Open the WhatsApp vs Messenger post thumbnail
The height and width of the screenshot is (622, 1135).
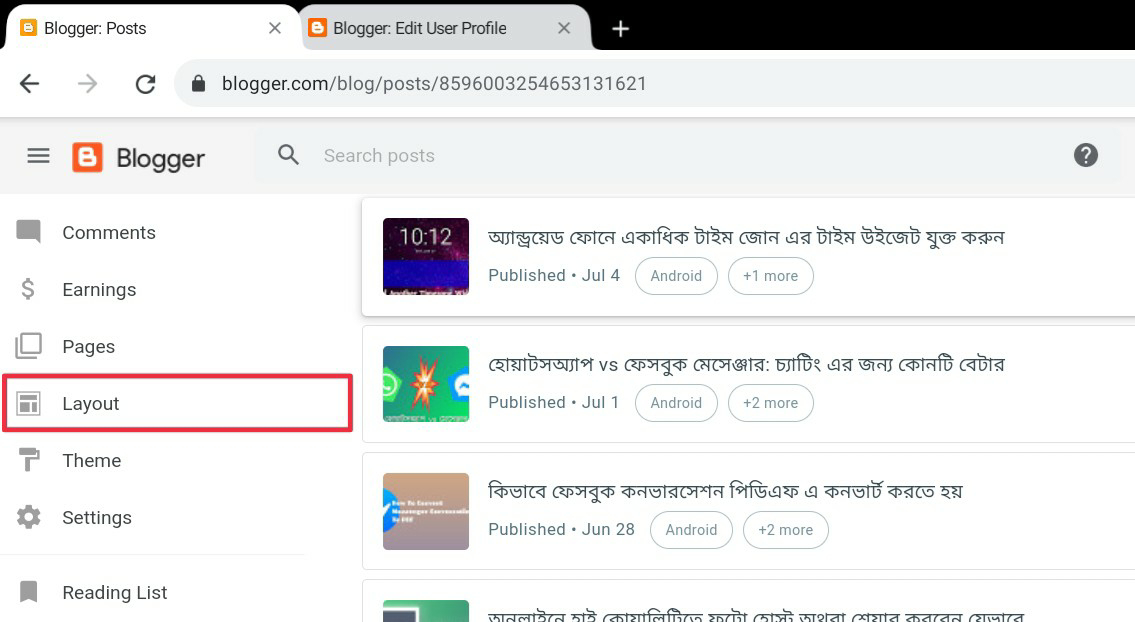426,384
